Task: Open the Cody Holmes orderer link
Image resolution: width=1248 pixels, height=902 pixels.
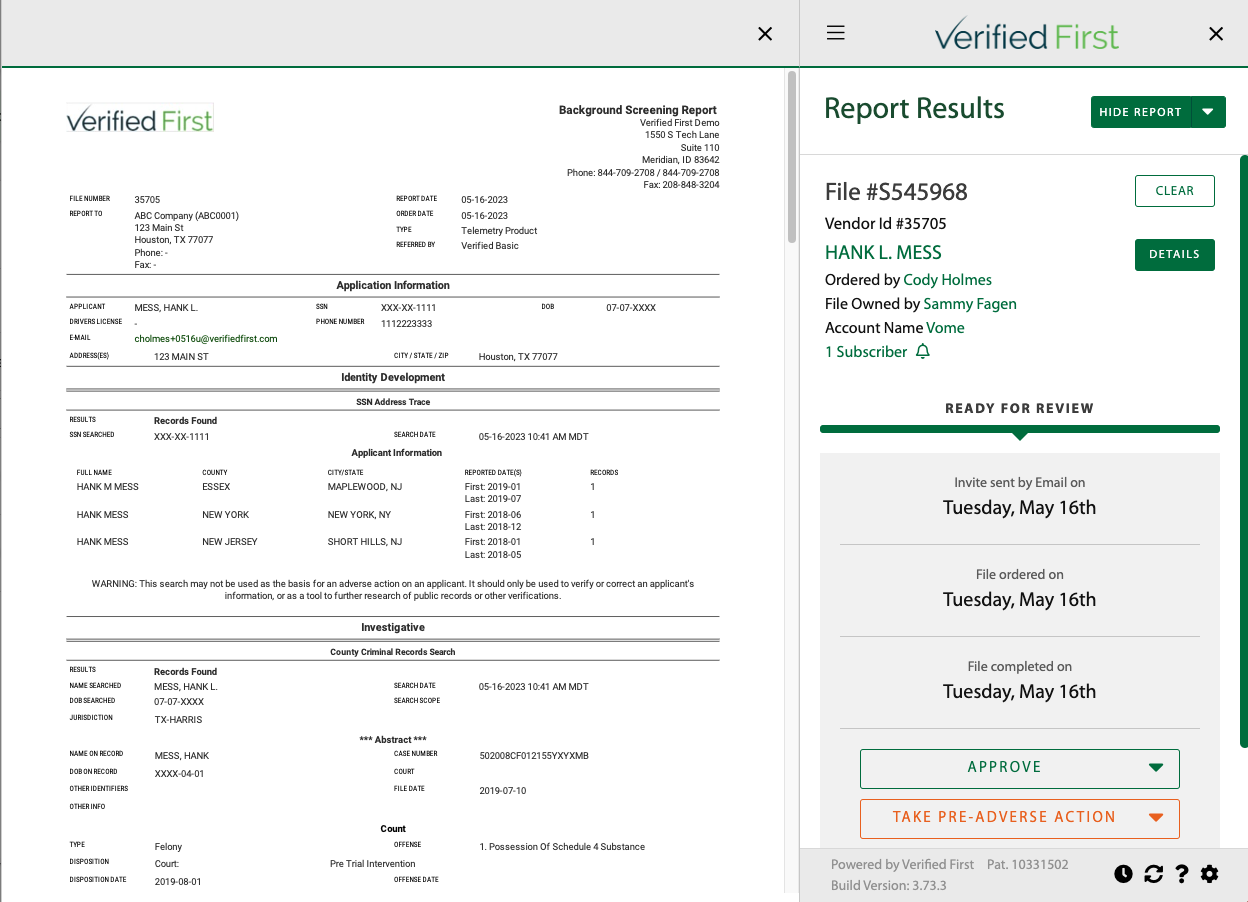Action: [x=947, y=280]
